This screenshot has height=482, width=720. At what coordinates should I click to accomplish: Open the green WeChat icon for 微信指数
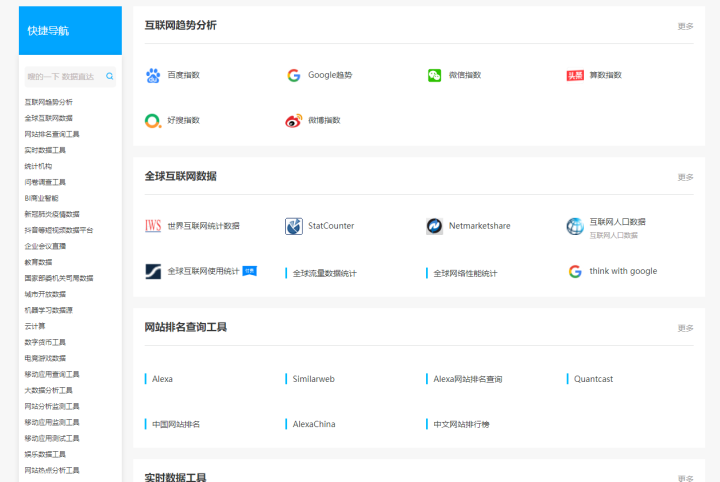tap(434, 75)
